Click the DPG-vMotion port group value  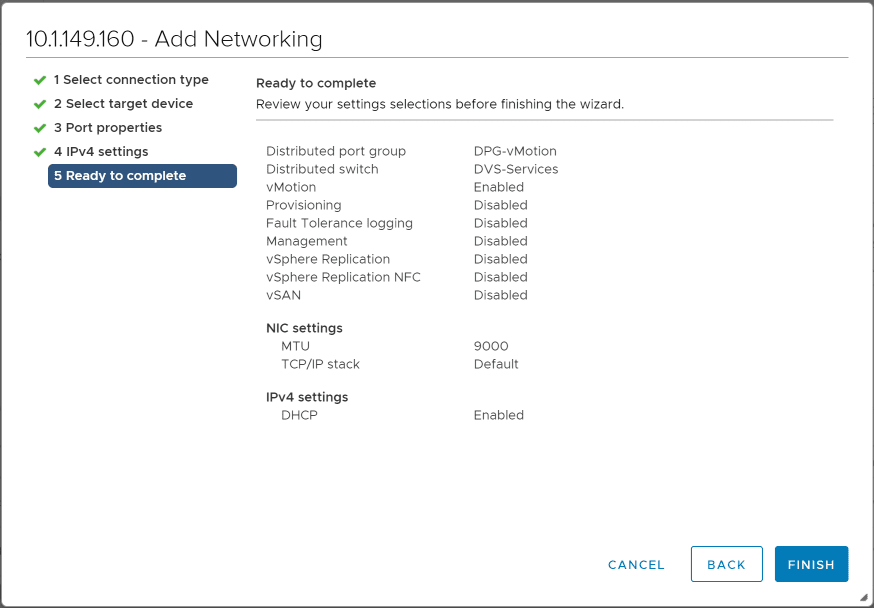point(512,151)
